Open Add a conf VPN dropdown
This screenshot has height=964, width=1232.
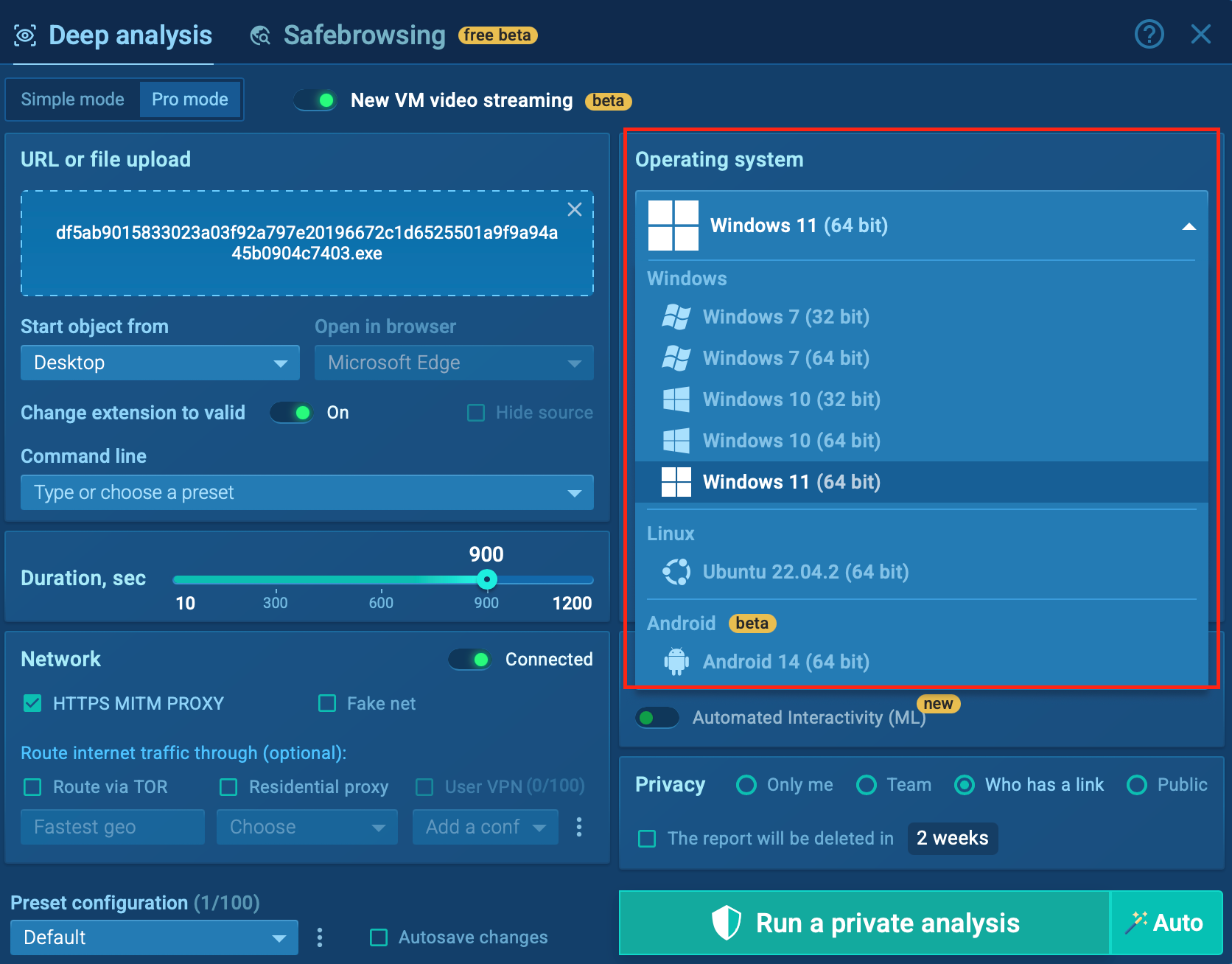[486, 827]
